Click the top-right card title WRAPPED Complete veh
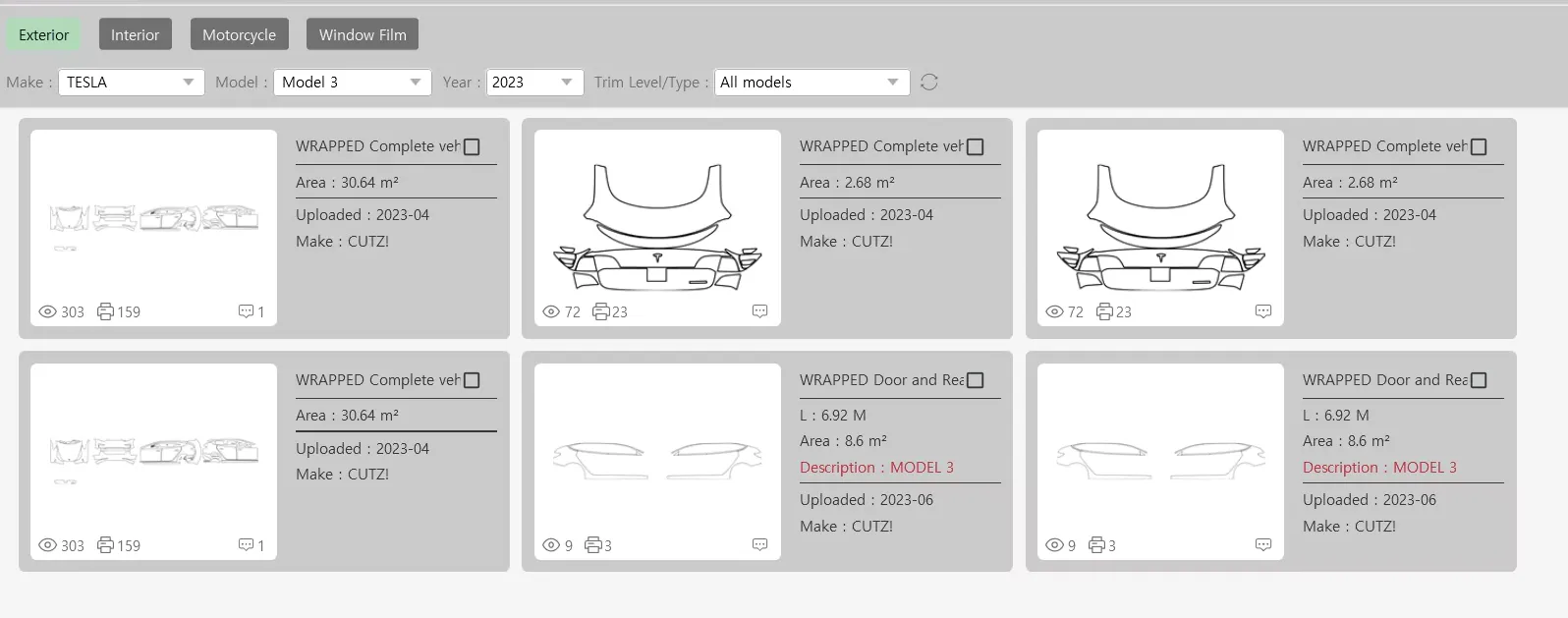Image resolution: width=1568 pixels, height=618 pixels. (1385, 146)
